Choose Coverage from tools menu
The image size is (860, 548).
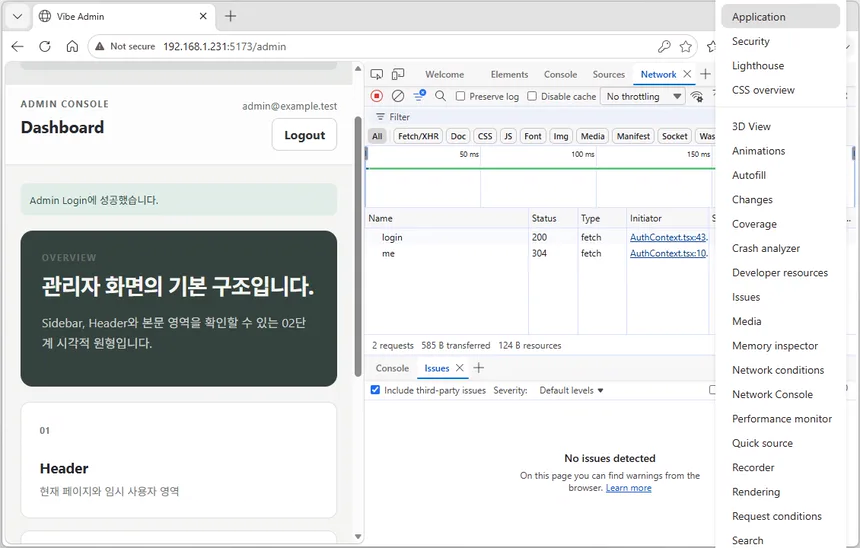point(780,224)
